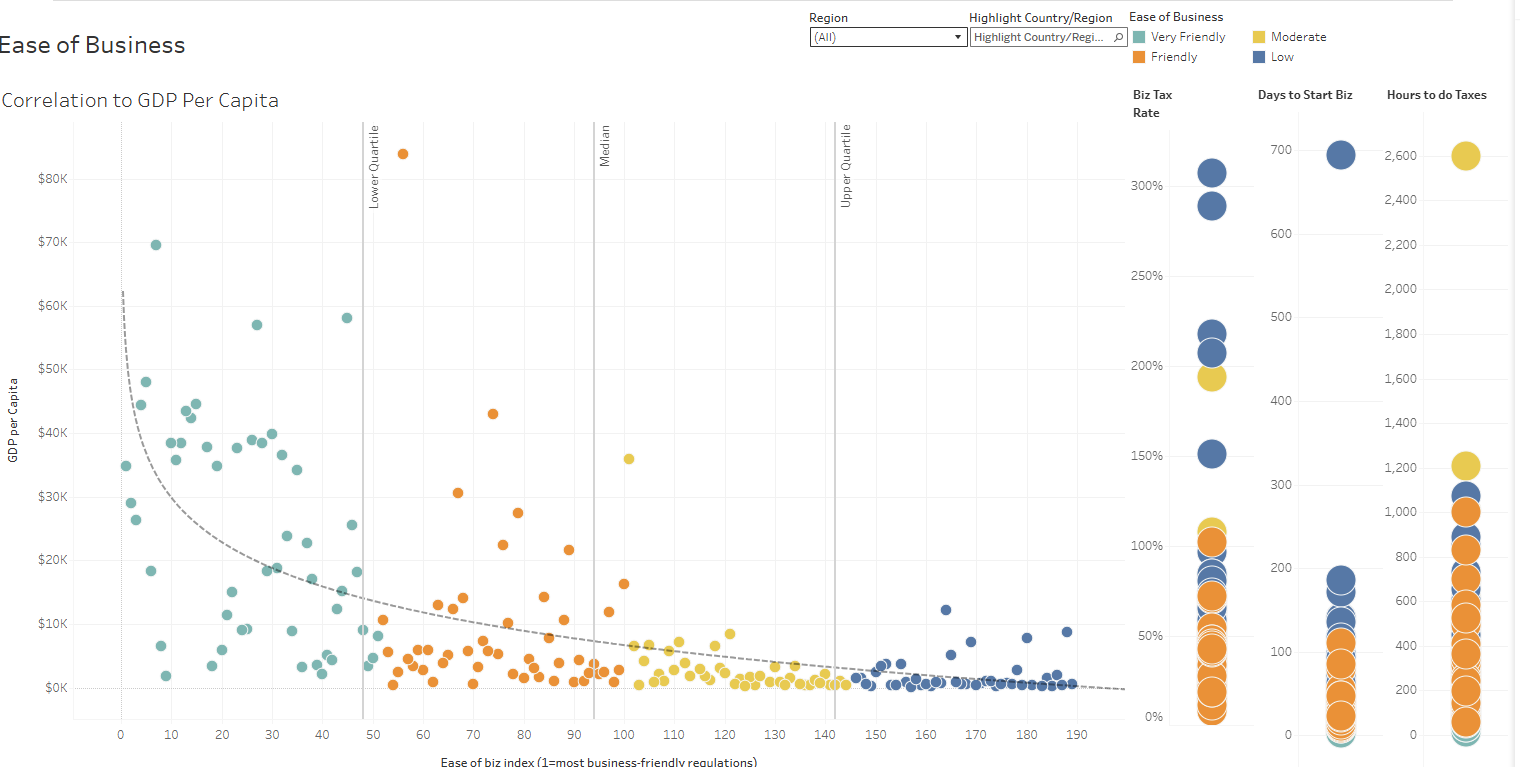Click the Hours to do Taxes column header
The width and height of the screenshot is (1520, 767).
[1436, 94]
